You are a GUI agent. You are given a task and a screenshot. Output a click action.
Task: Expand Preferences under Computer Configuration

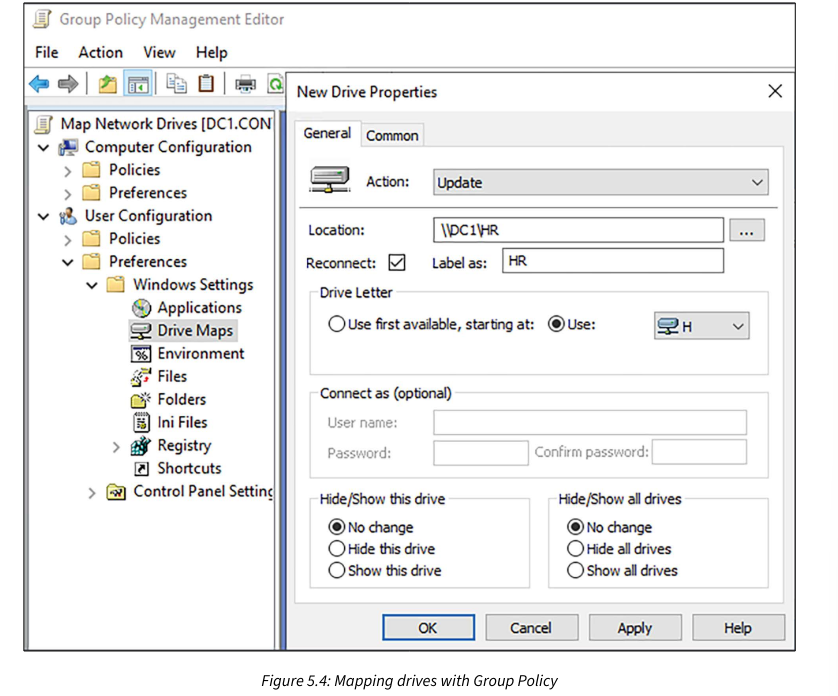67,194
